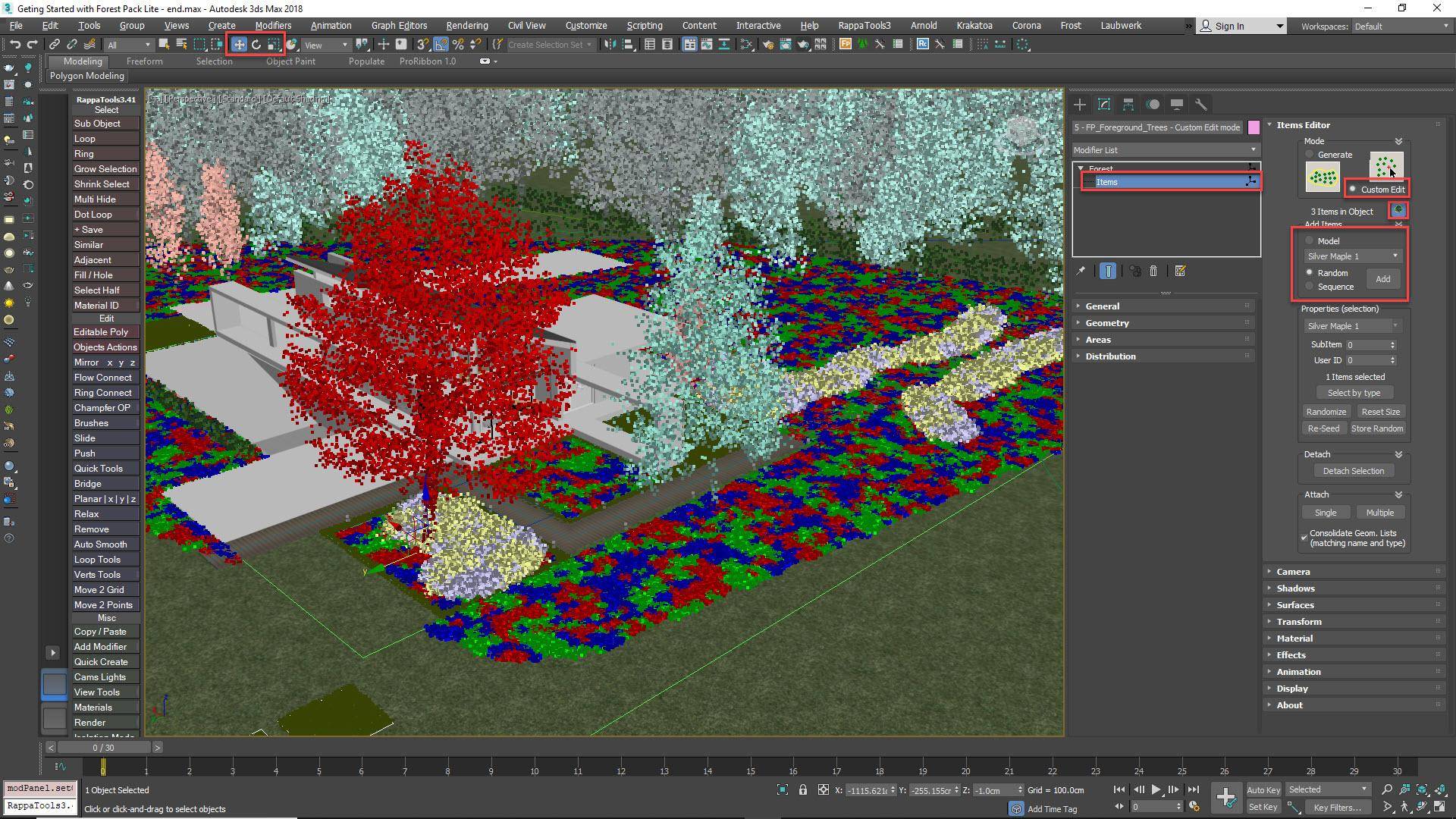Click the pink object color swatch
Screen dimensions: 1456x819
1254,127
